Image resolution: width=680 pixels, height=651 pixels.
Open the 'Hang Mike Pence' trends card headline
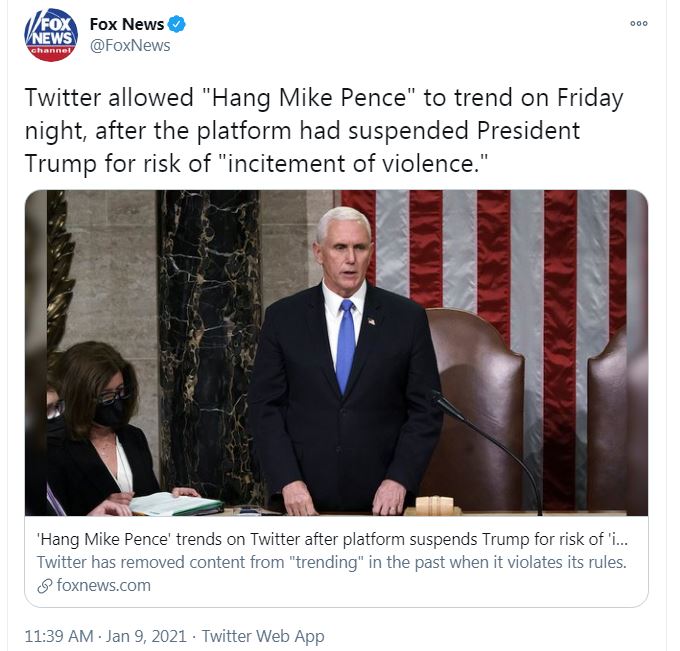click(x=332, y=539)
